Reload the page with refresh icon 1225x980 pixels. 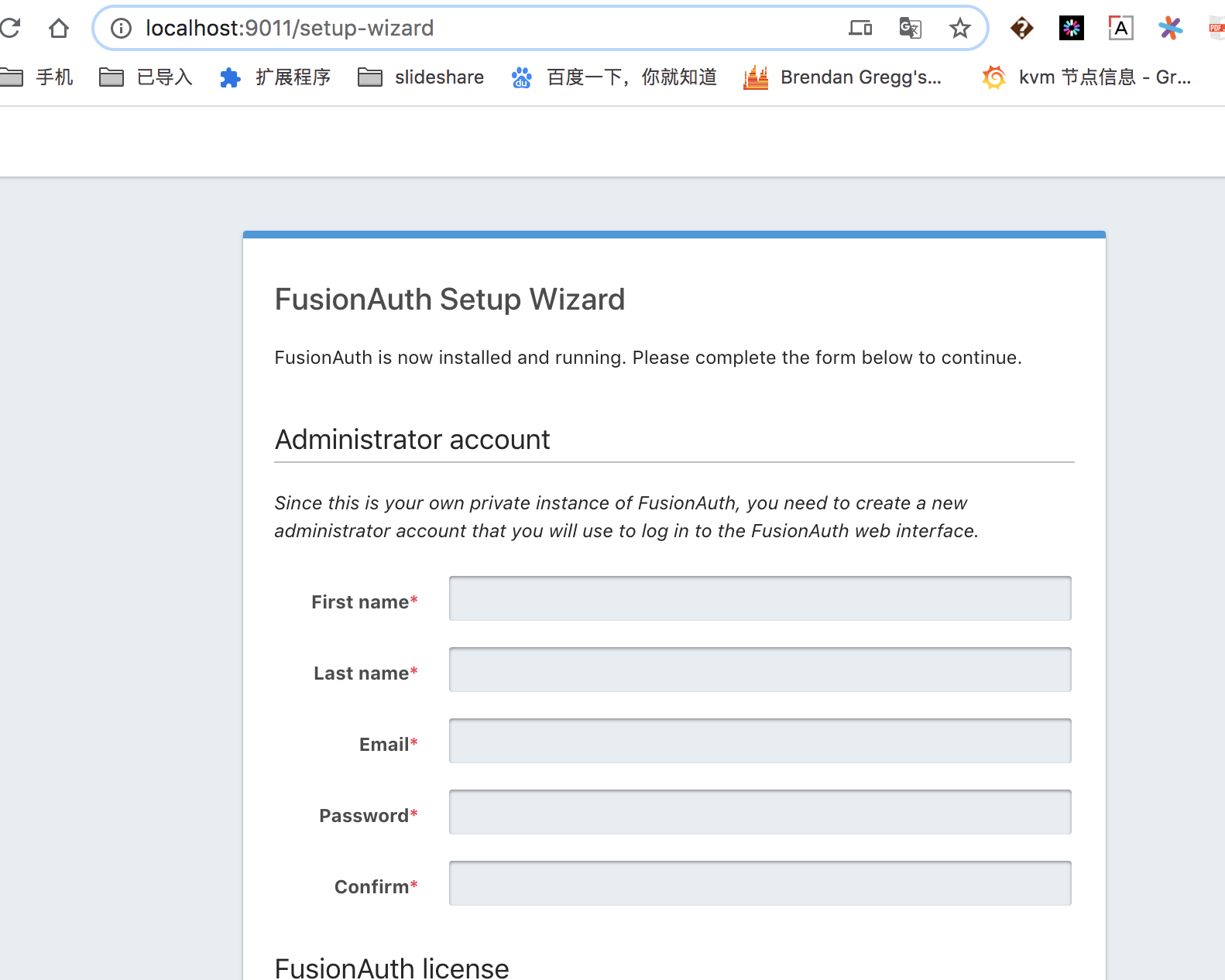tap(9, 28)
